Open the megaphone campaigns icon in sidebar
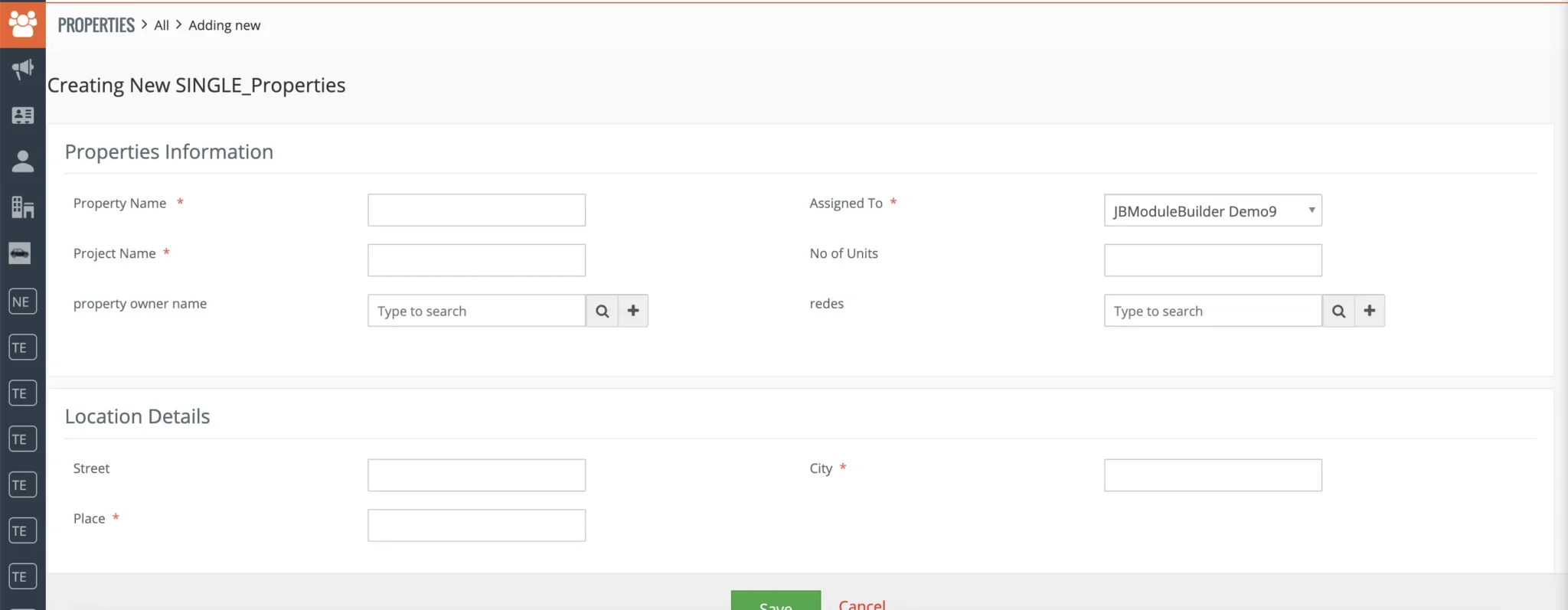This screenshot has height=610, width=1568. (22, 70)
